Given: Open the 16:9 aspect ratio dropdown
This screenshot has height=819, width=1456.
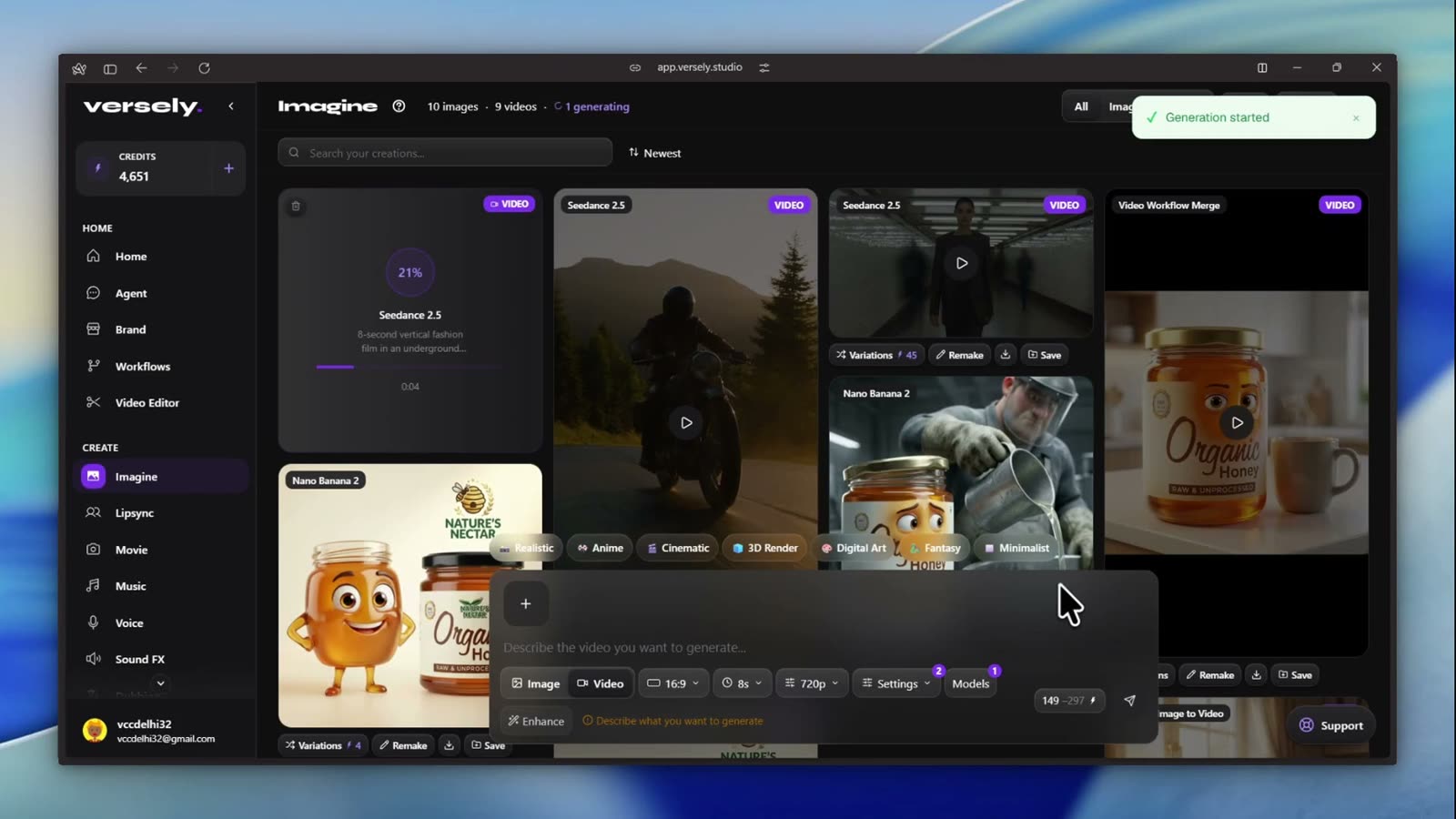Looking at the screenshot, I should click(673, 683).
